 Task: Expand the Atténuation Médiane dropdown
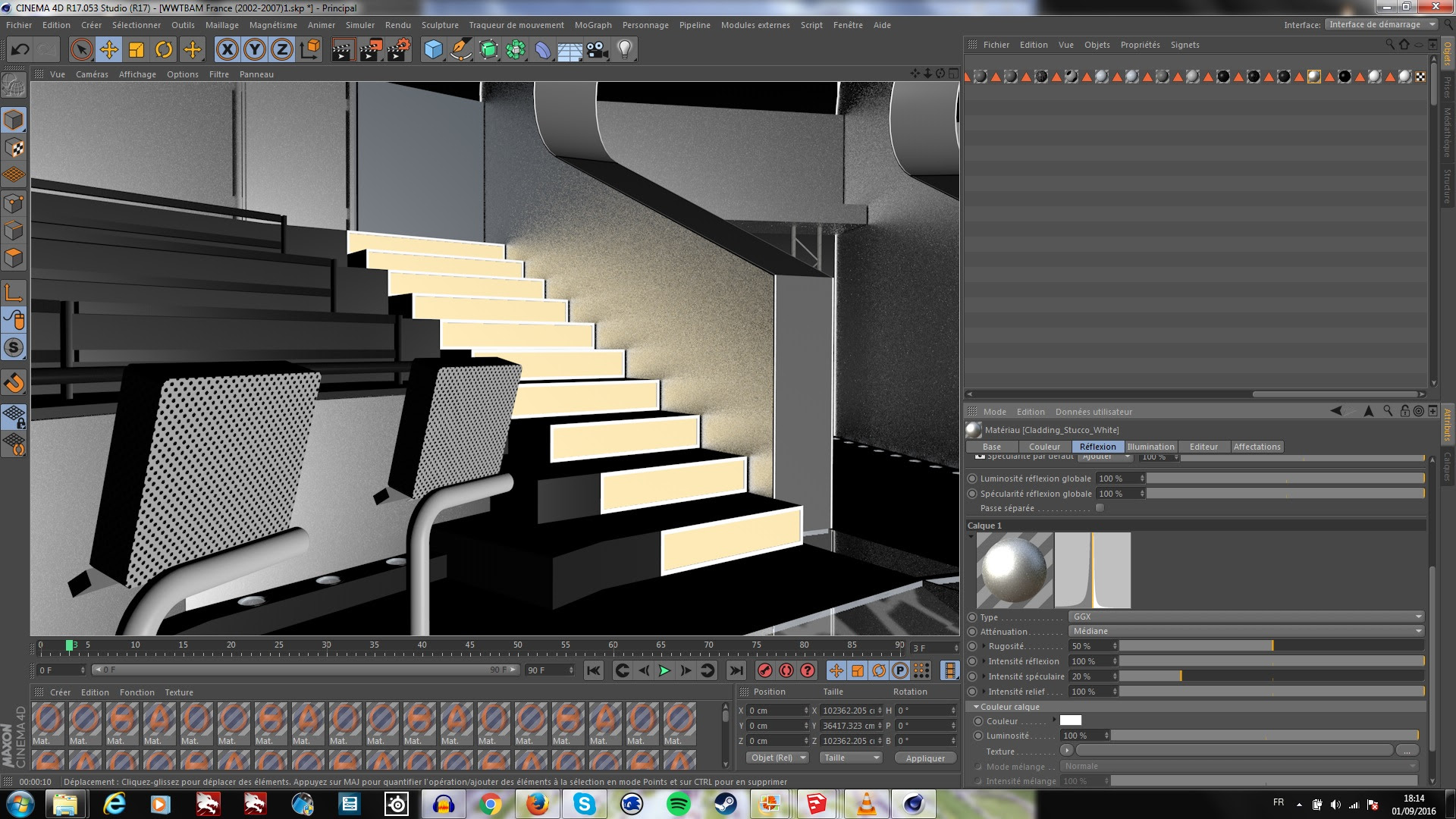click(x=1246, y=631)
